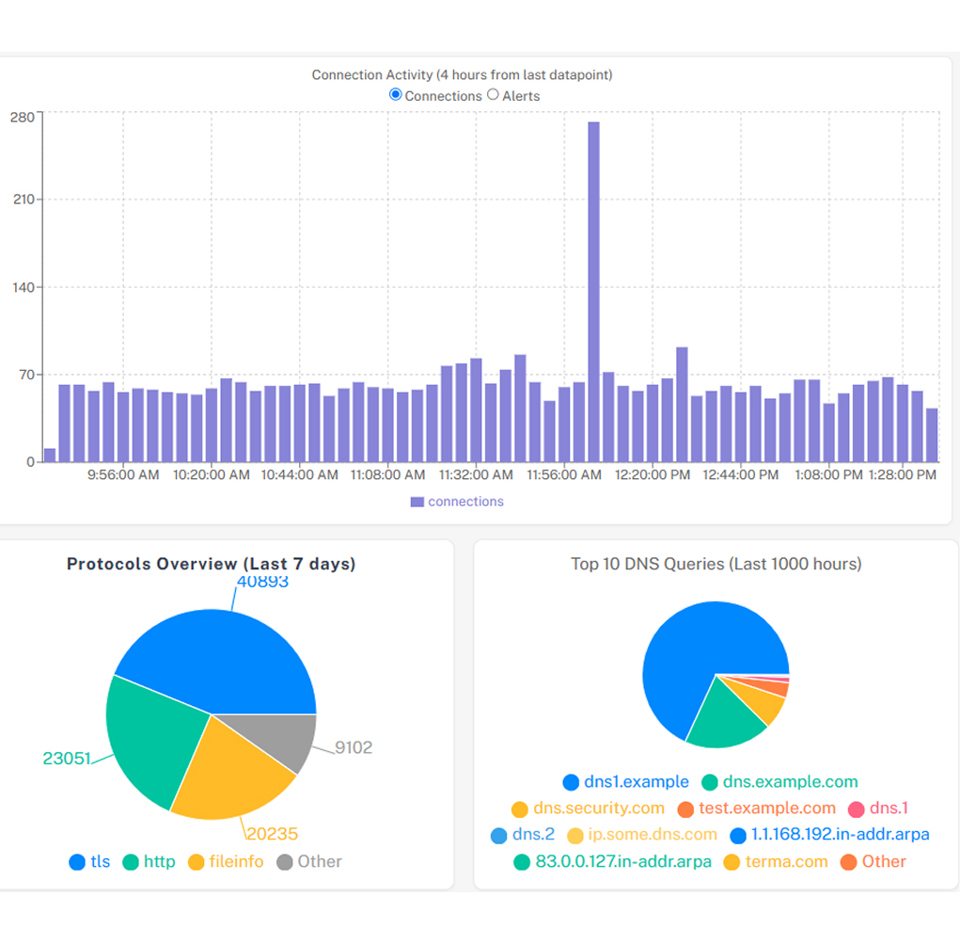This screenshot has height=943, width=960.
Task: Toggle the connections legend under the bar chart
Action: 457,502
